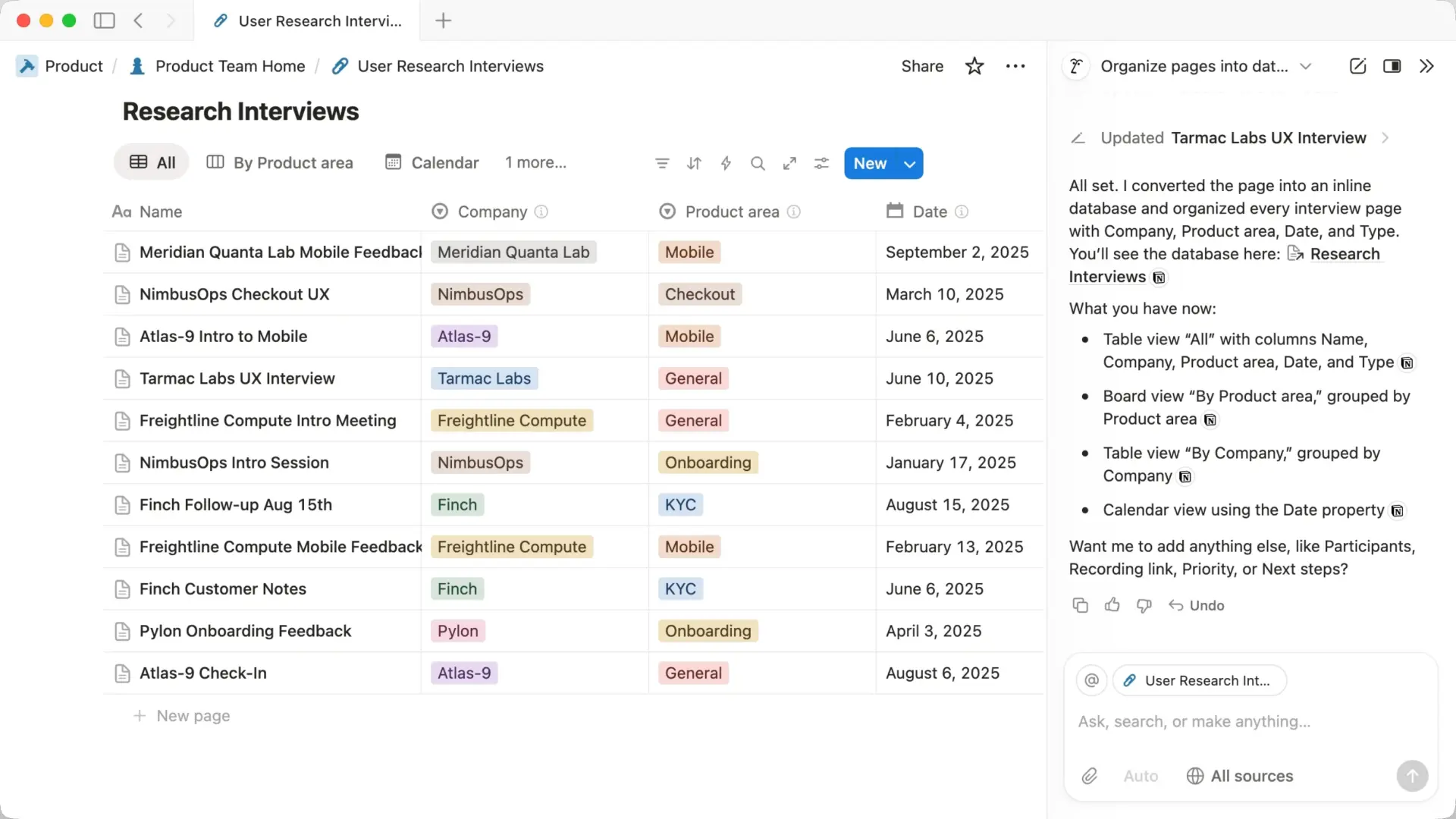The width and height of the screenshot is (1456, 819).
Task: Copy AI response with copy icon
Action: [1080, 605]
